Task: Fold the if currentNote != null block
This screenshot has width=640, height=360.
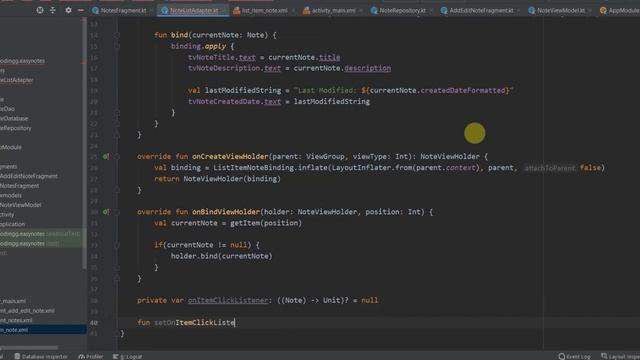Action: pyautogui.click(x=117, y=245)
